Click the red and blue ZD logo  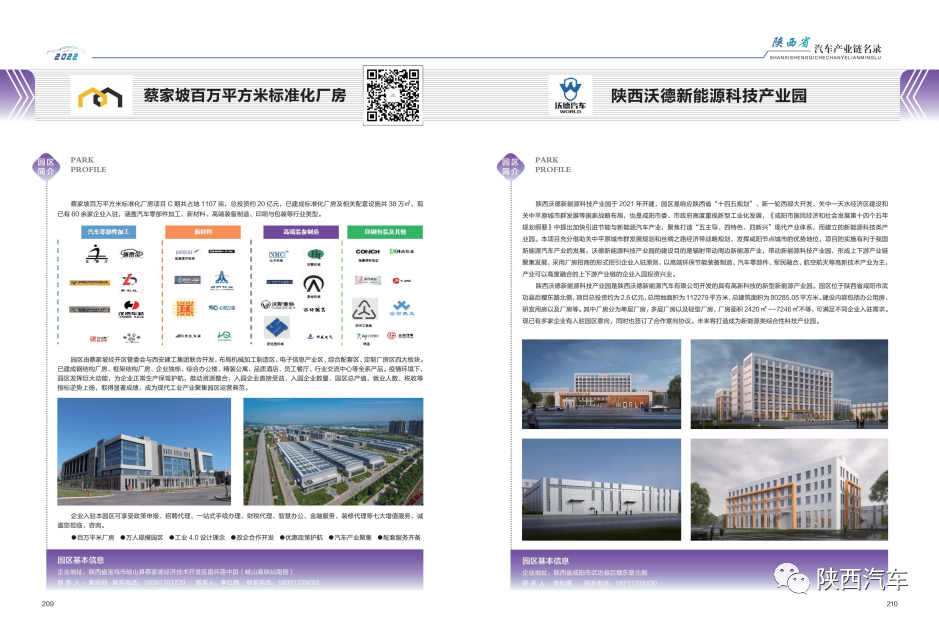click(x=129, y=281)
